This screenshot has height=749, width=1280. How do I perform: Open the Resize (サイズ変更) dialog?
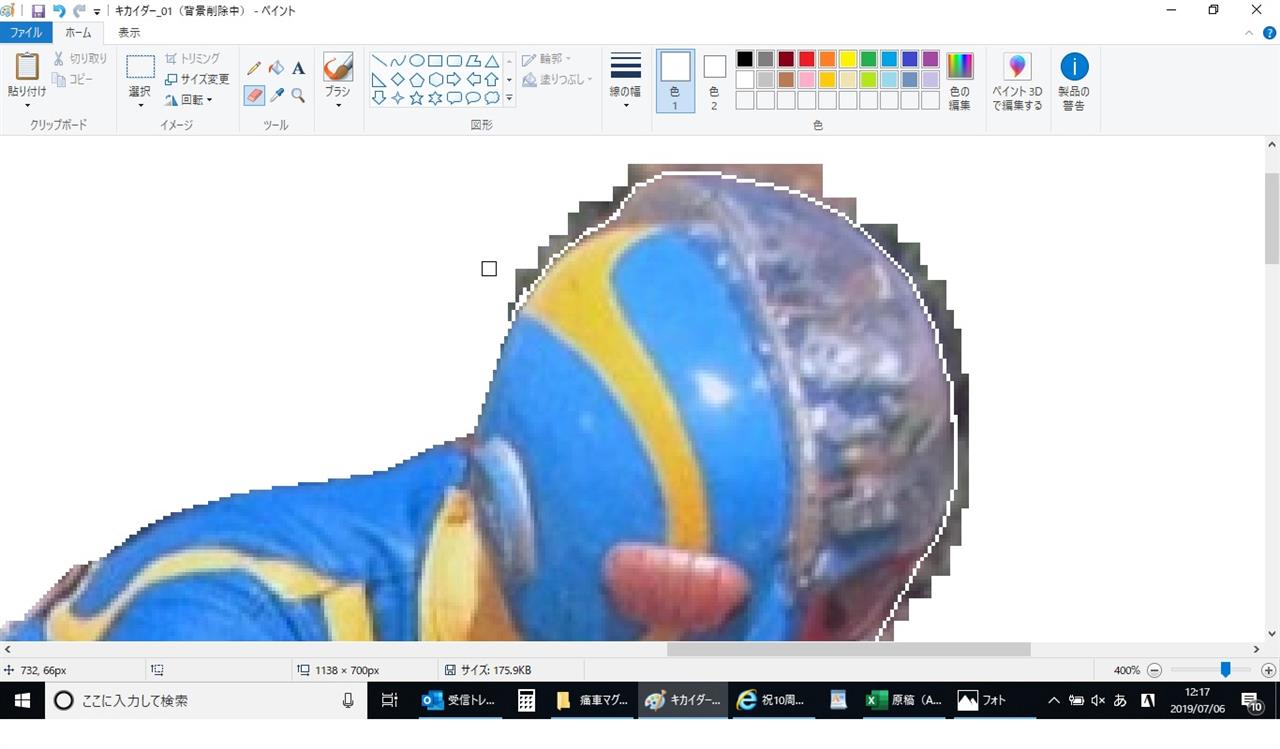point(197,79)
